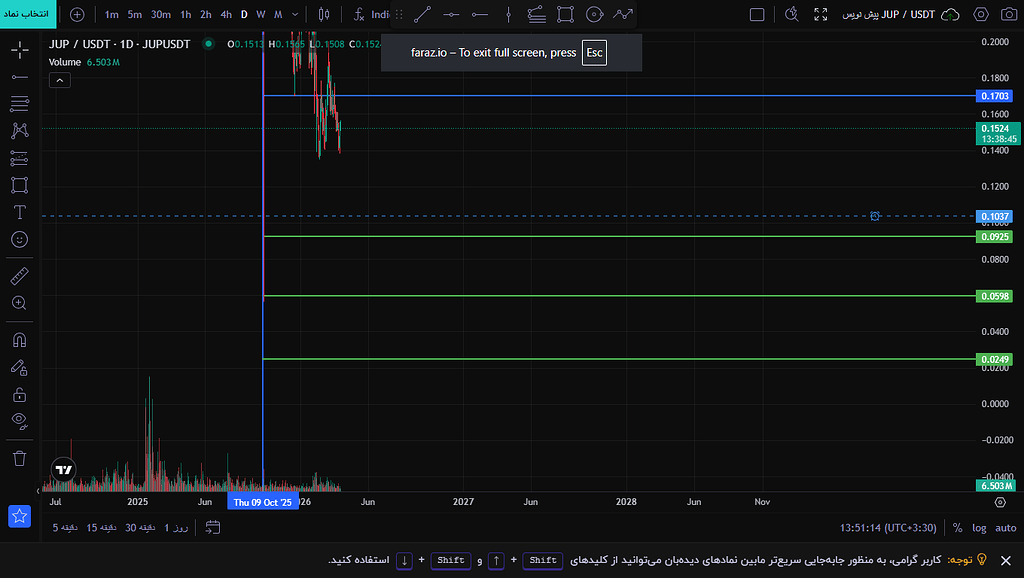Expand the timeframe interval dropdown arrow

click(x=295, y=14)
